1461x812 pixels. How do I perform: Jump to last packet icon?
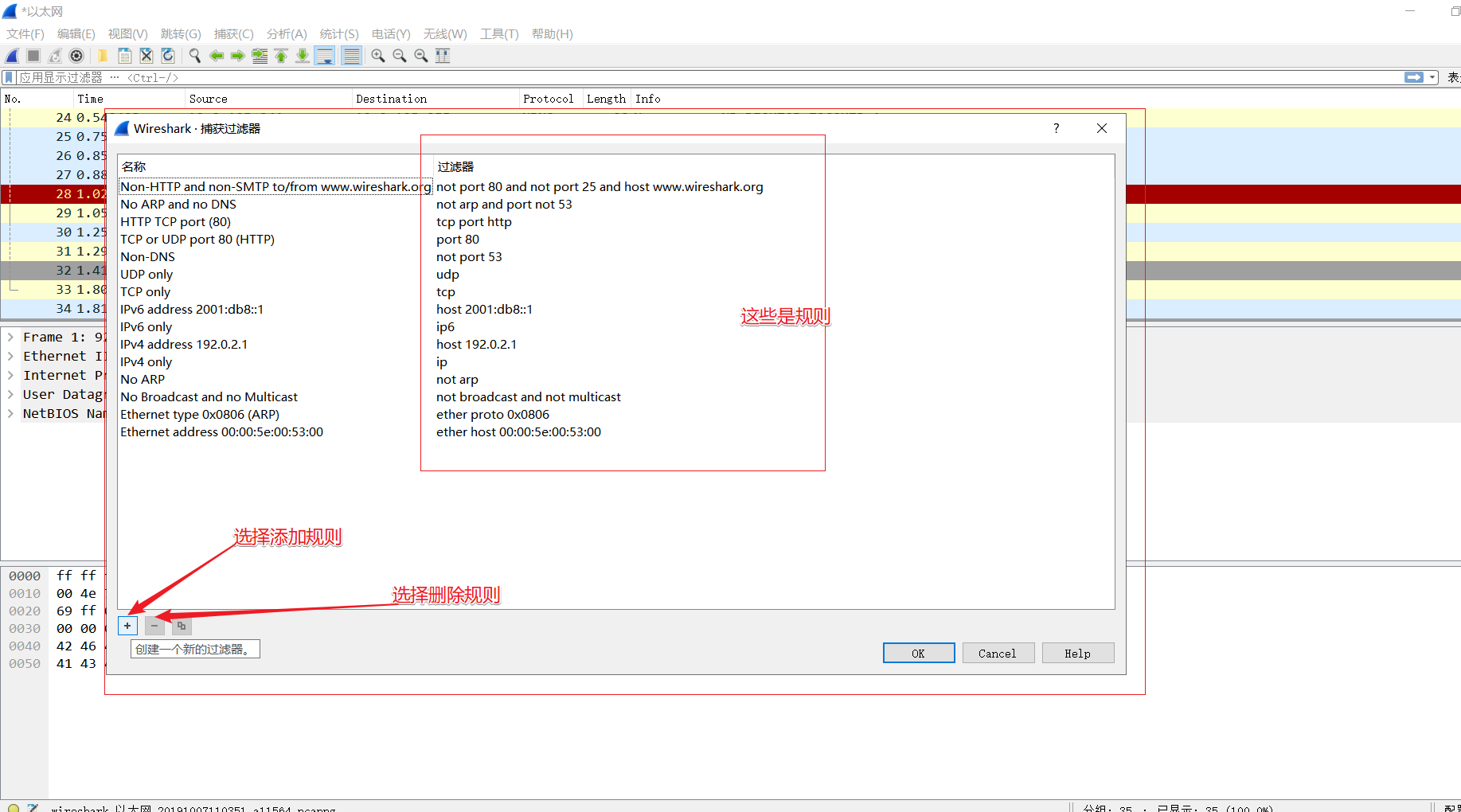point(303,56)
